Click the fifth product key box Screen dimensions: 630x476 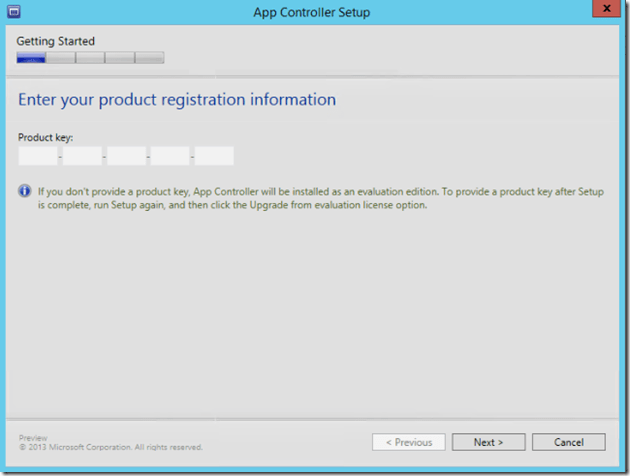(x=214, y=156)
